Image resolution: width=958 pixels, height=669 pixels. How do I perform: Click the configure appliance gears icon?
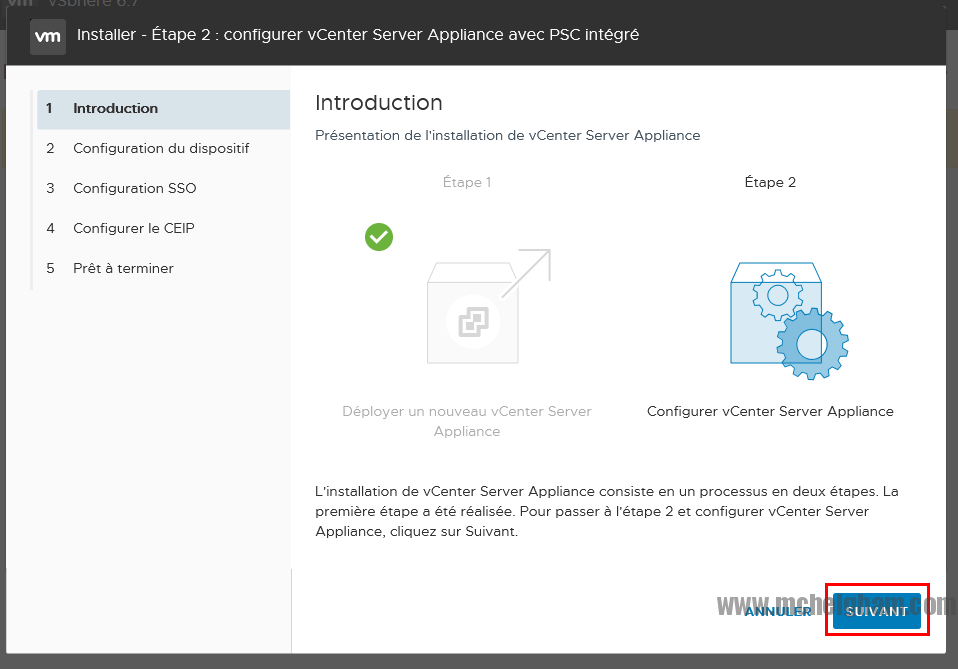coord(789,321)
